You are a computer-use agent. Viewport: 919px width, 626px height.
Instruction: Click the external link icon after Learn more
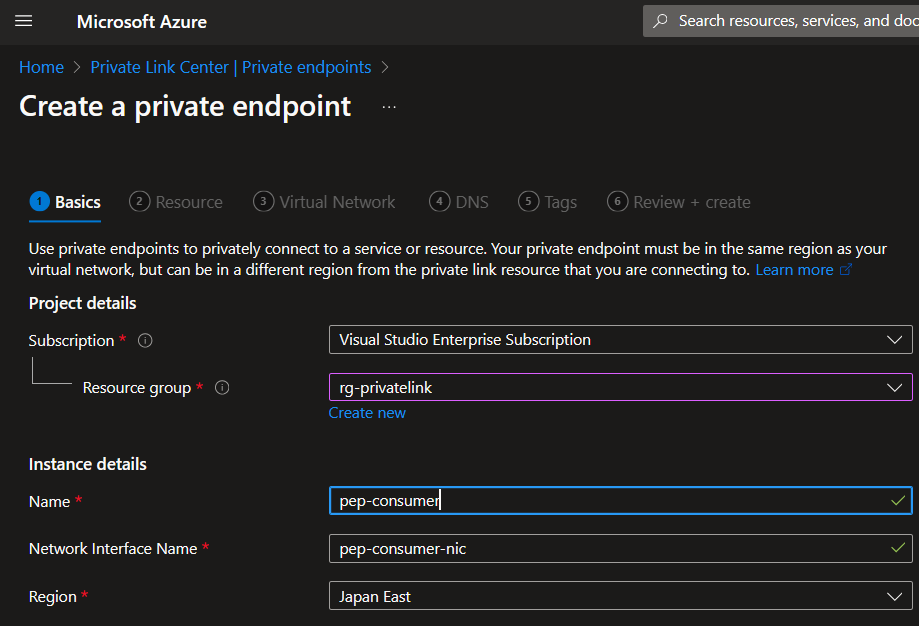click(x=845, y=269)
